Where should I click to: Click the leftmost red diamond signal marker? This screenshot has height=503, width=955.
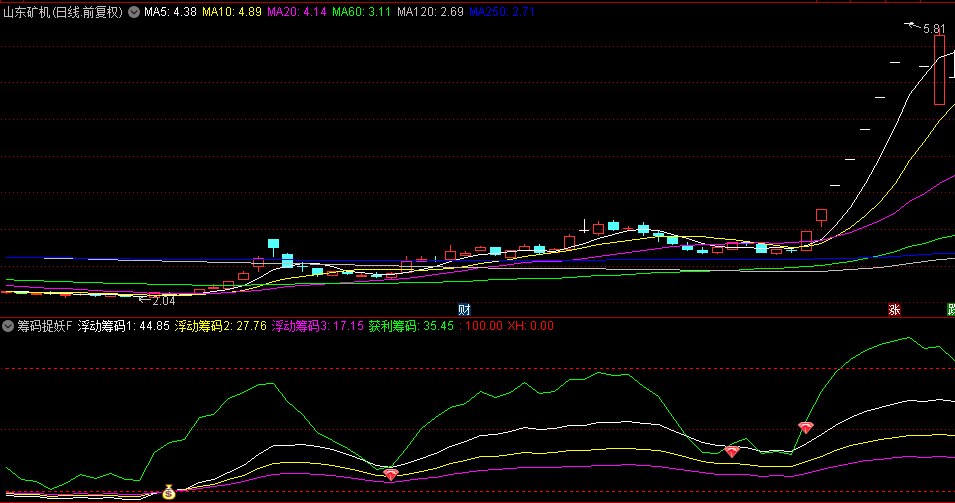pos(391,475)
